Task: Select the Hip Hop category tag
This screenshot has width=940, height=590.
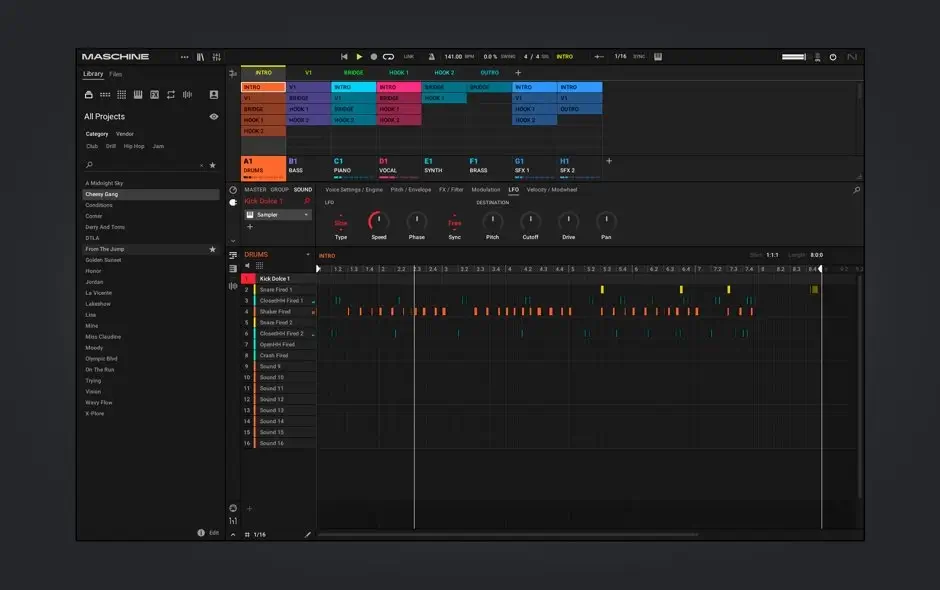Action: 134,146
